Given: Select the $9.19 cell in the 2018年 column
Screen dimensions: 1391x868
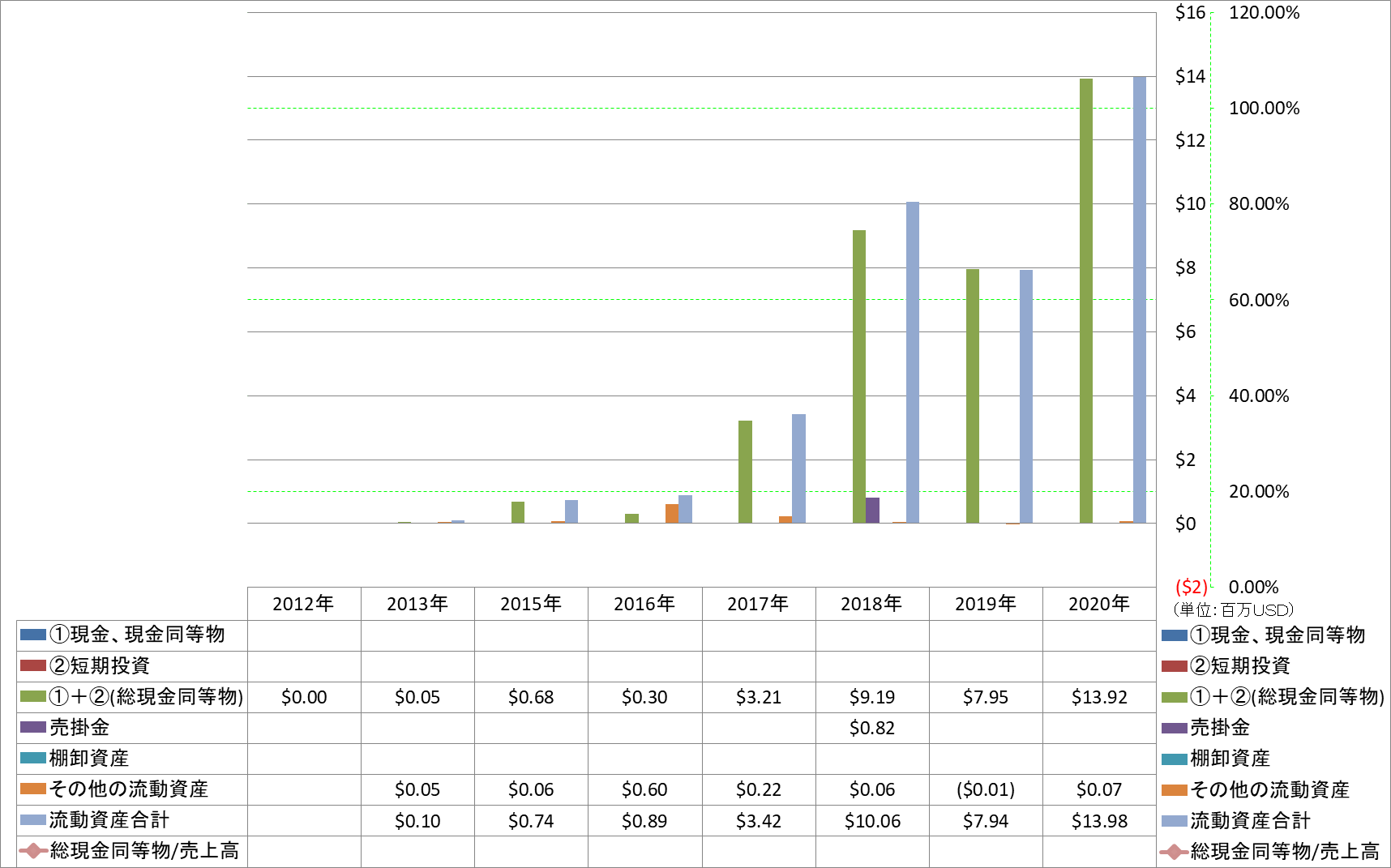Looking at the screenshot, I should 872,697.
